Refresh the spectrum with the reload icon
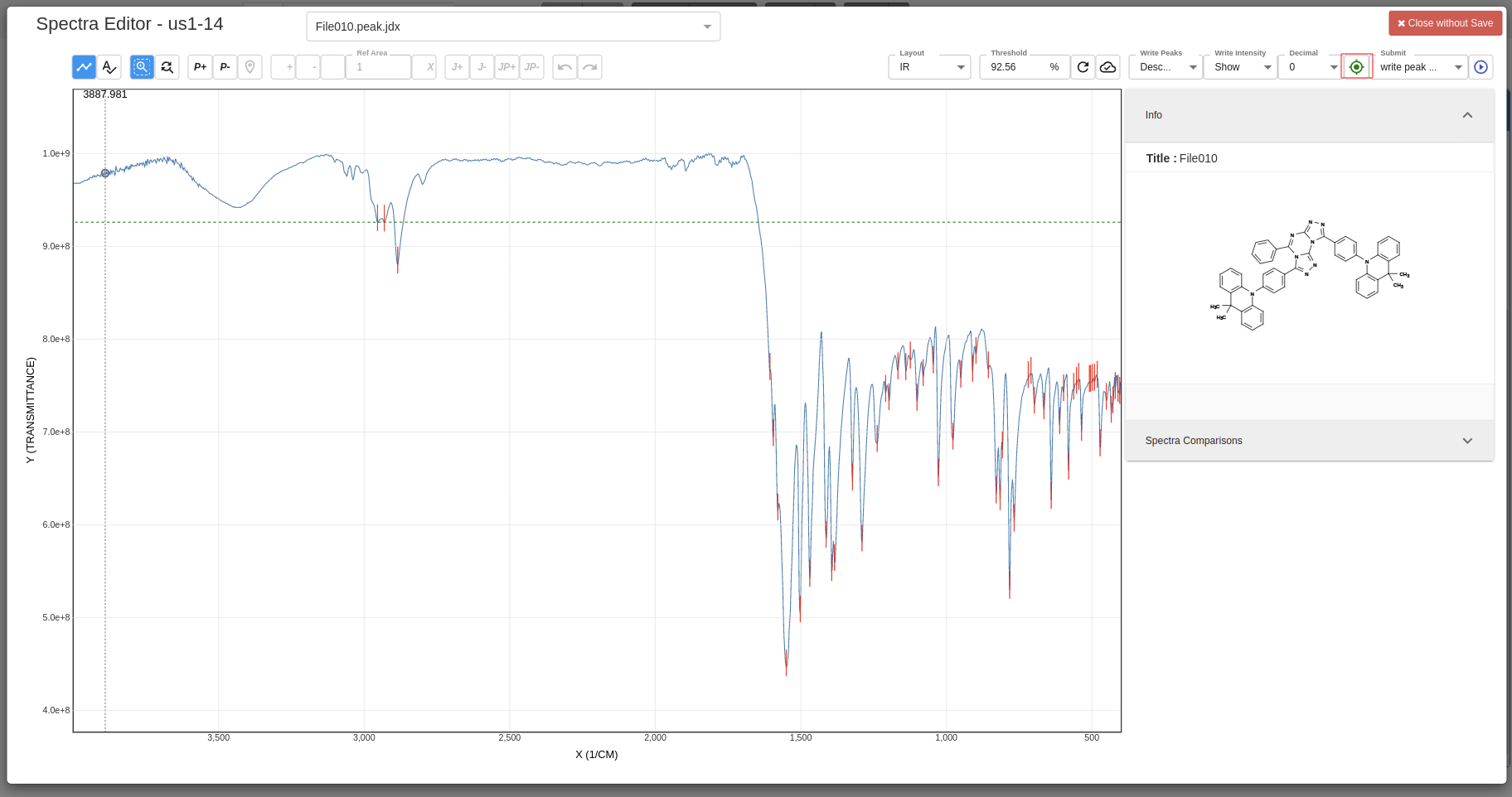Image resolution: width=1512 pixels, height=797 pixels. [1083, 67]
